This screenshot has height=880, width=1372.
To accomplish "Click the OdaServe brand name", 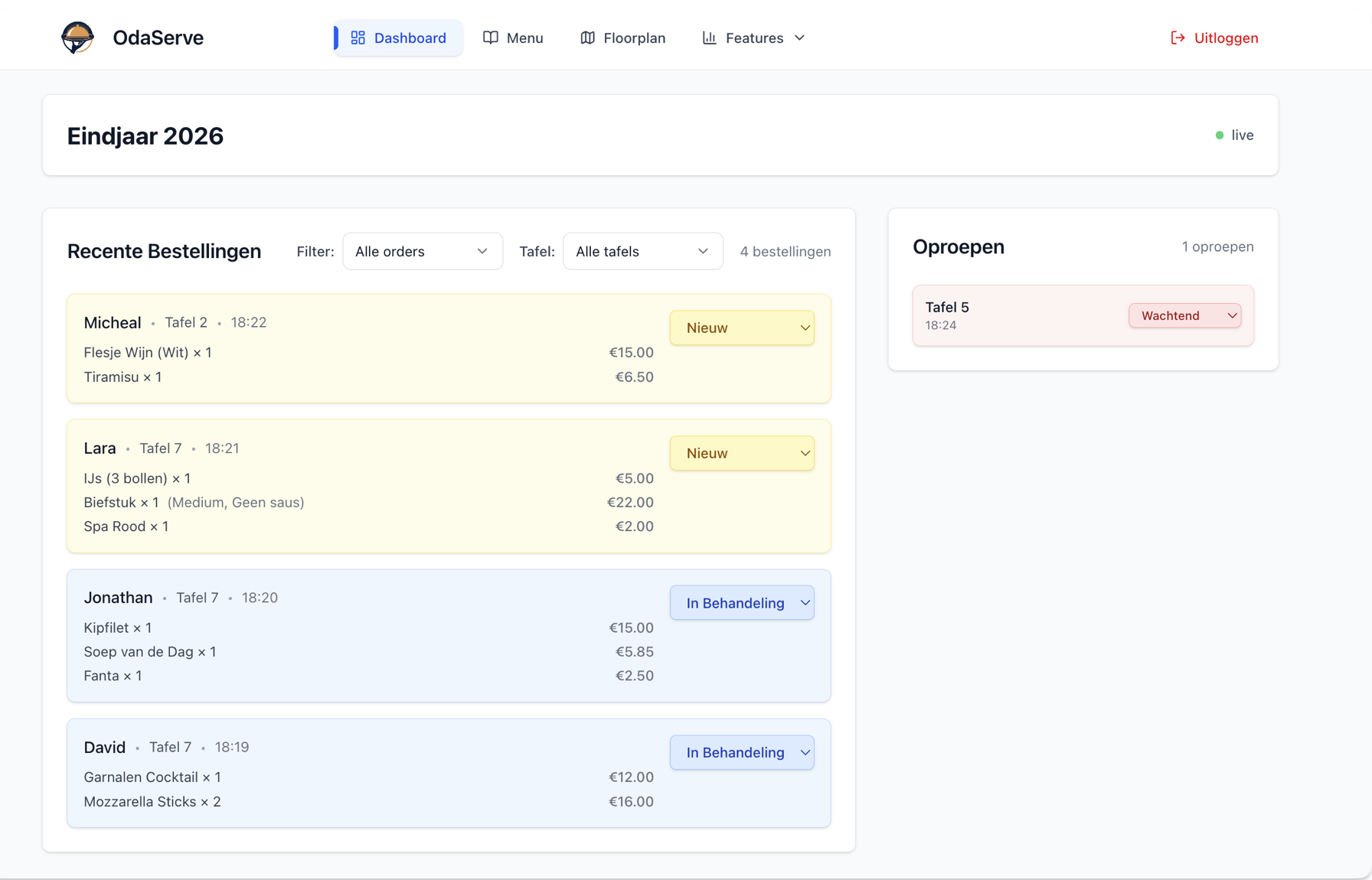I will coord(158,37).
